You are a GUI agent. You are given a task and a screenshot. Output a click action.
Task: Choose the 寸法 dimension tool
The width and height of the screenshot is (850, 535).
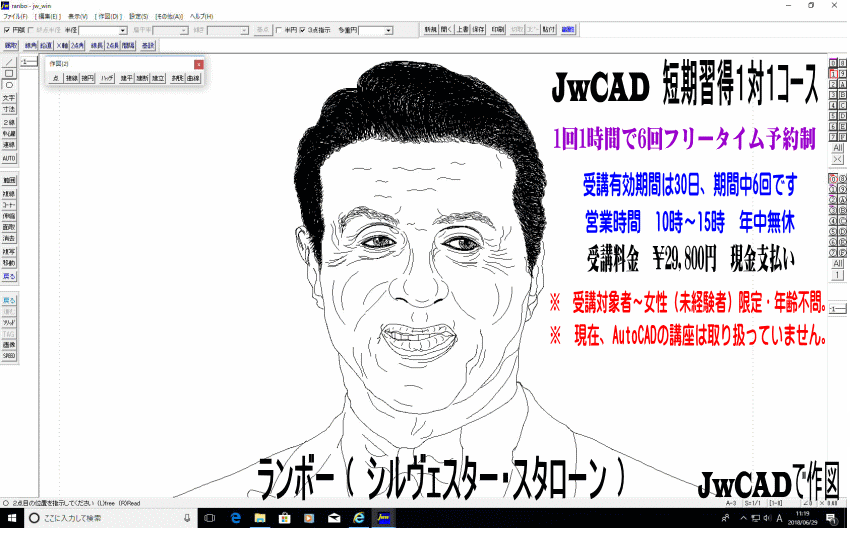9,109
